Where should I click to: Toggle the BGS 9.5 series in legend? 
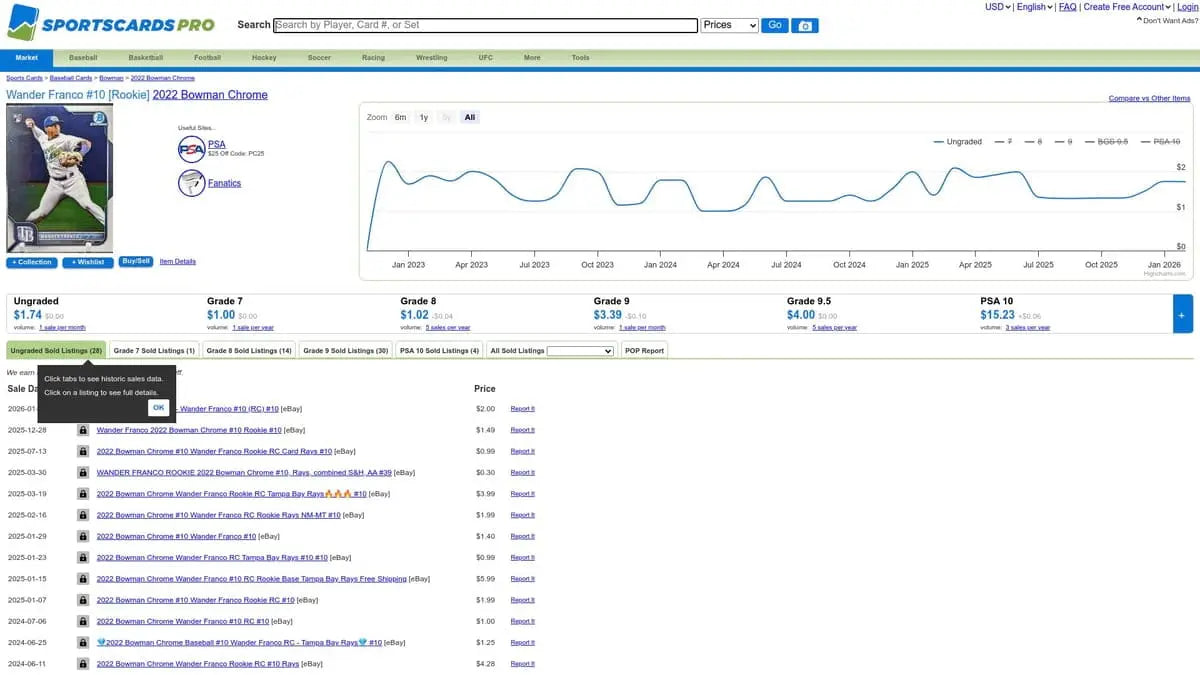1106,142
